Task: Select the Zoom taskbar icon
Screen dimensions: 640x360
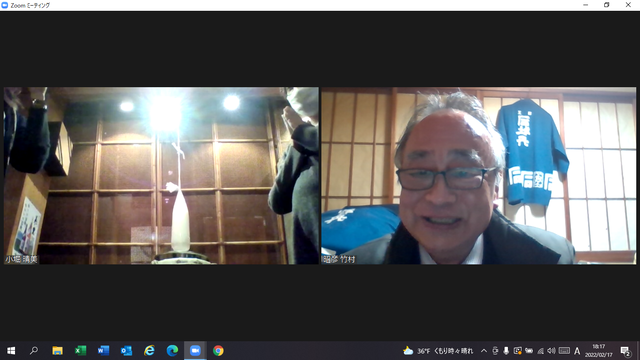Action: [195, 351]
